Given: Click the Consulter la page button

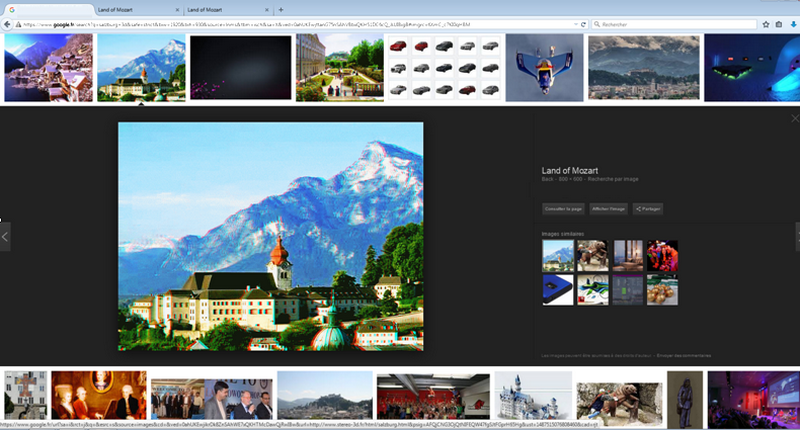Looking at the screenshot, I should click(x=563, y=209).
